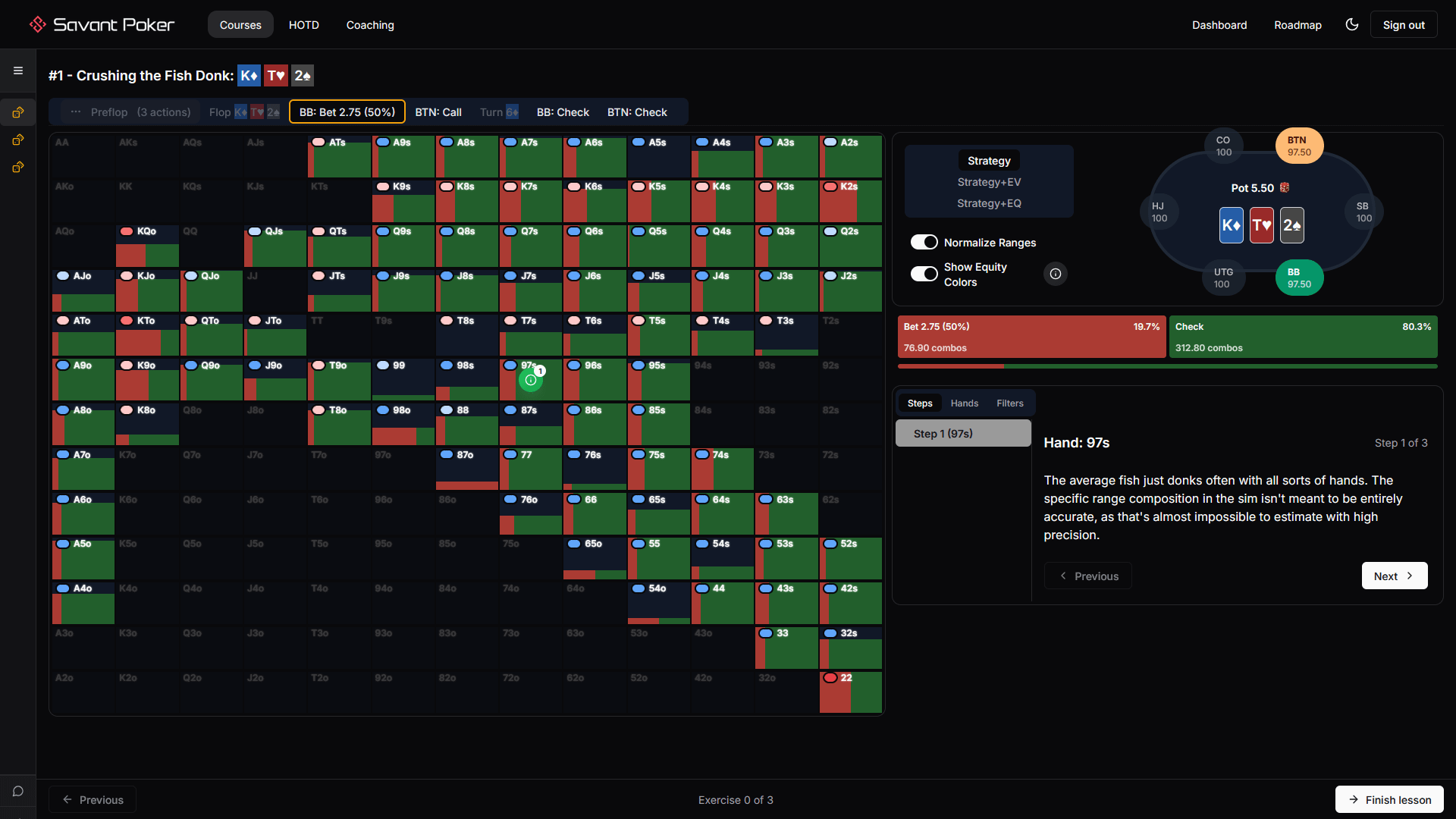Click the first lock icon in sidebar
Viewport: 1456px width, 819px height.
pyautogui.click(x=18, y=112)
